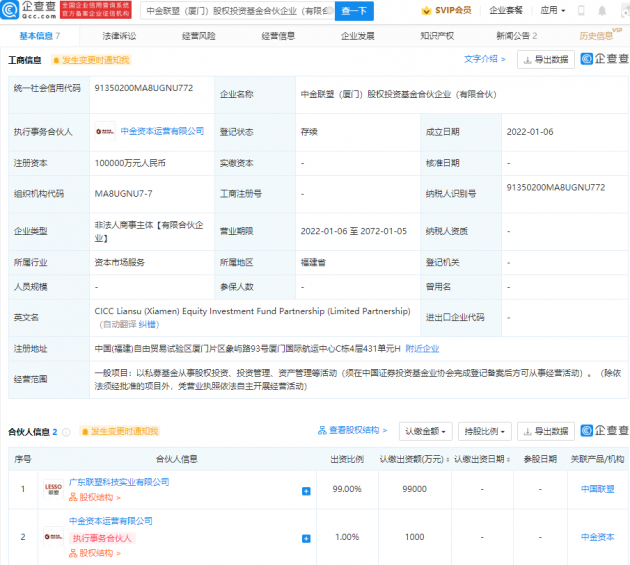Sort by 认缴出资额(万元) column header
This screenshot has width=630, height=565.
click(x=414, y=459)
